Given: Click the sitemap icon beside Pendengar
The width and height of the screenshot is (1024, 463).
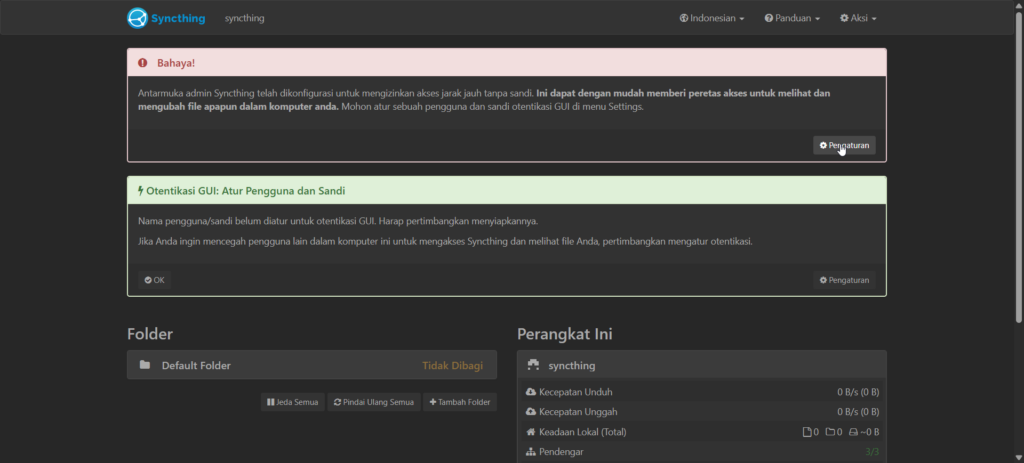Looking at the screenshot, I should pyautogui.click(x=531, y=452).
